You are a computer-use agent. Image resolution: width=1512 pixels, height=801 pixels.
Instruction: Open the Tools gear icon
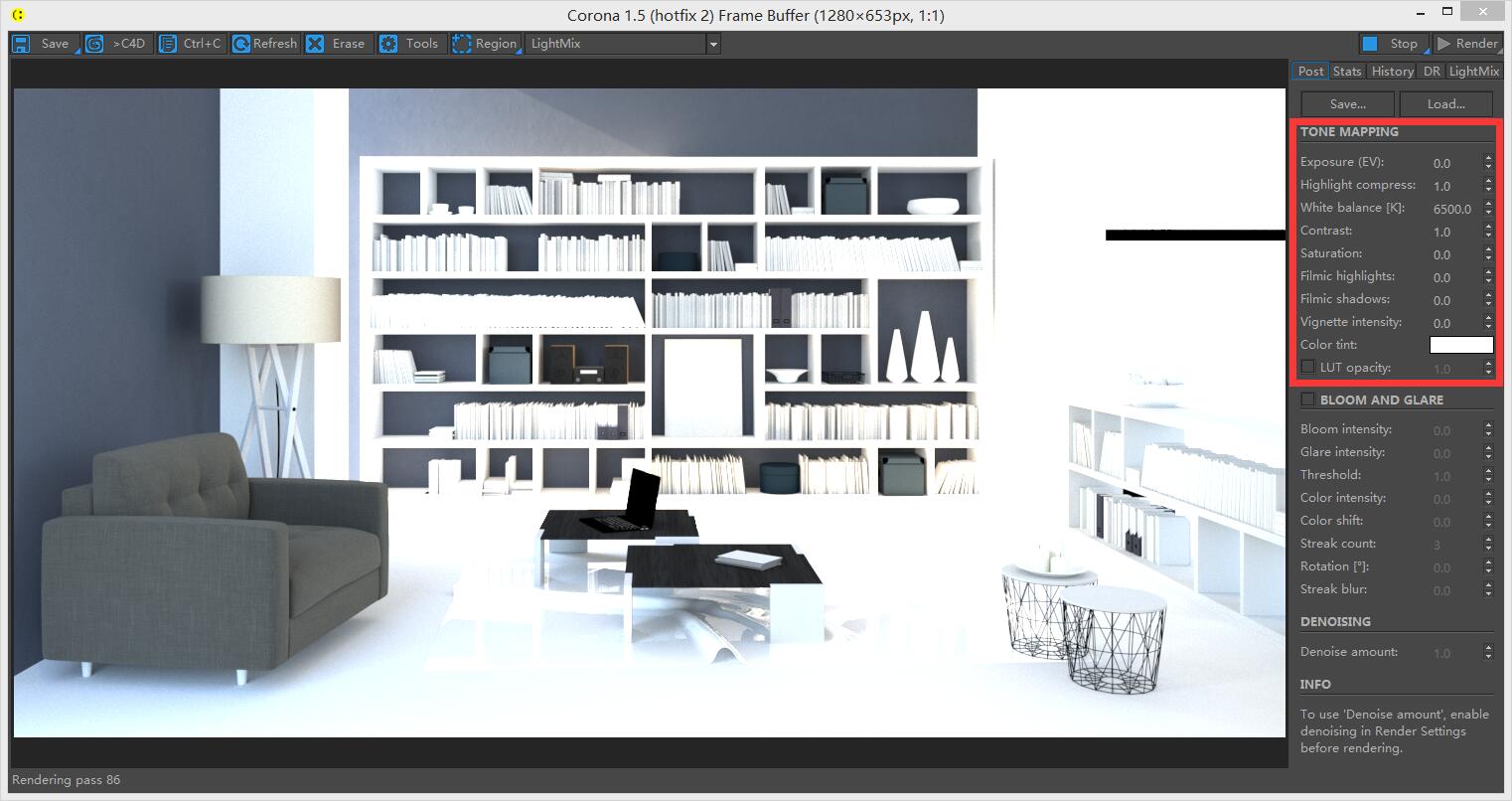pyautogui.click(x=388, y=44)
